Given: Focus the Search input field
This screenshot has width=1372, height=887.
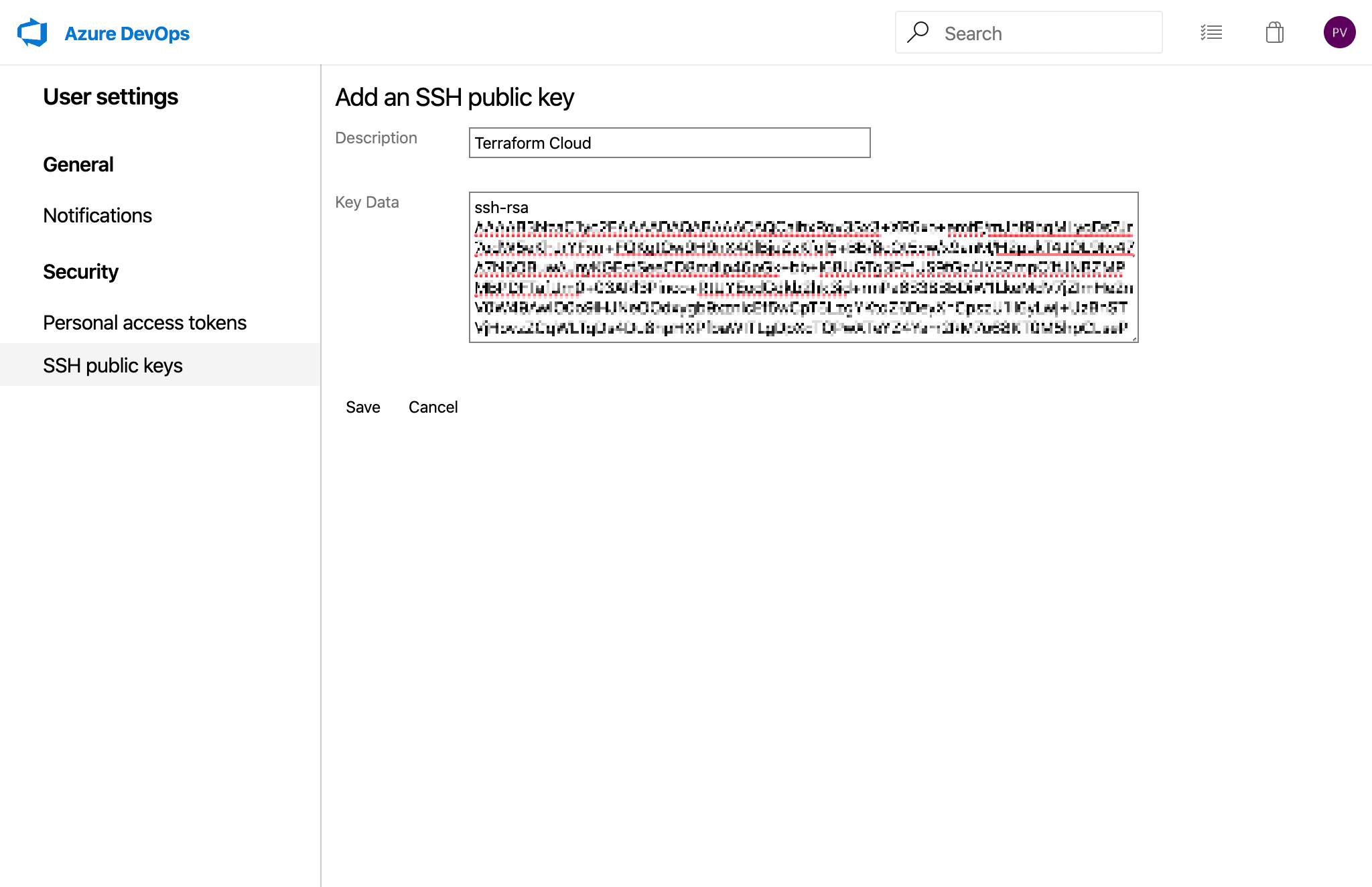Looking at the screenshot, I should coord(1029,33).
